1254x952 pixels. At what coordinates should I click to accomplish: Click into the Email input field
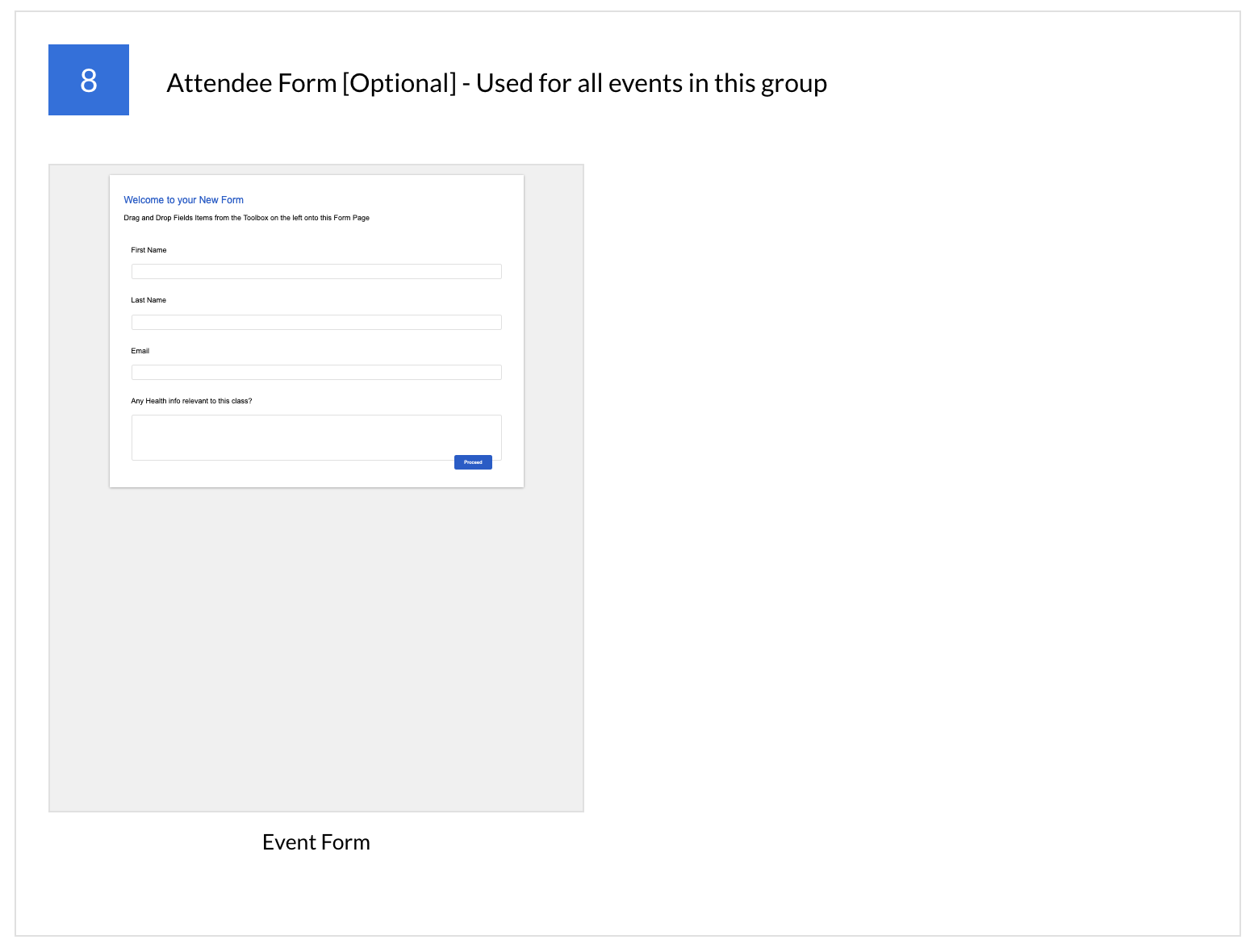point(316,373)
